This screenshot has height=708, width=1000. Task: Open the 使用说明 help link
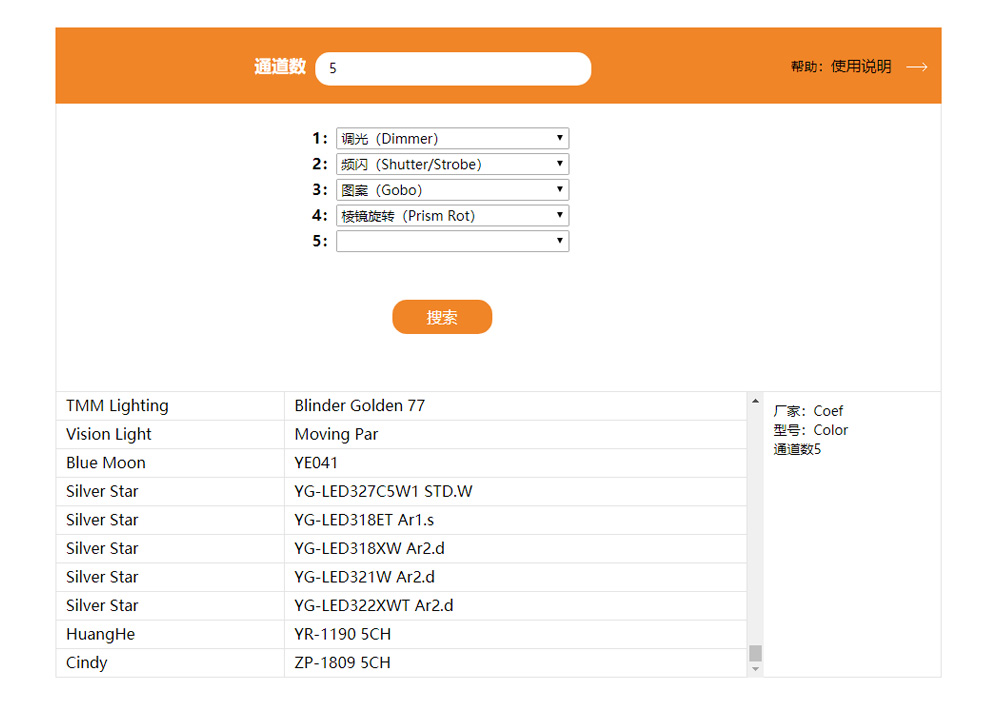click(x=860, y=67)
